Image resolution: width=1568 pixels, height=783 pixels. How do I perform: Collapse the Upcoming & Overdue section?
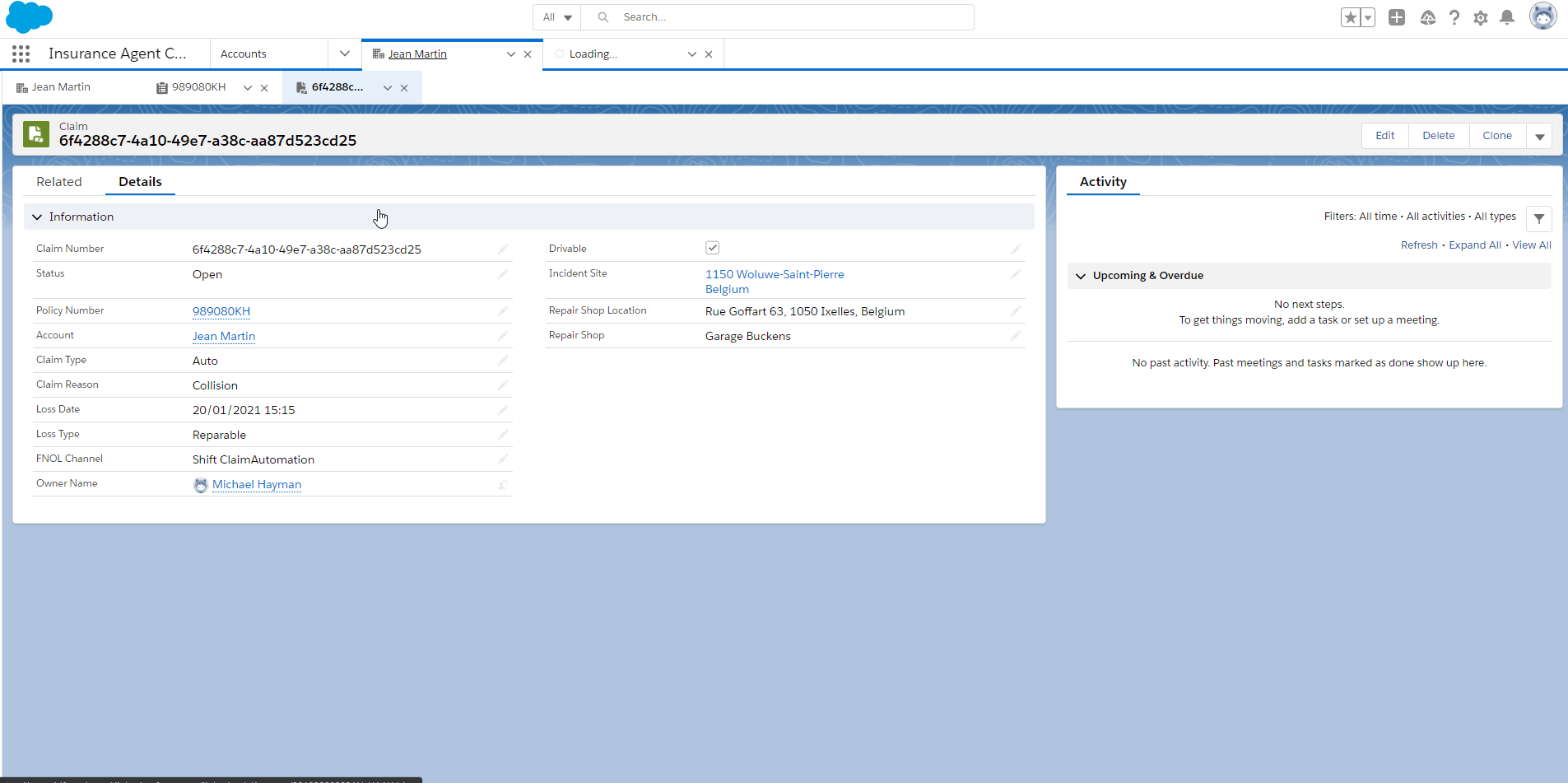coord(1081,276)
